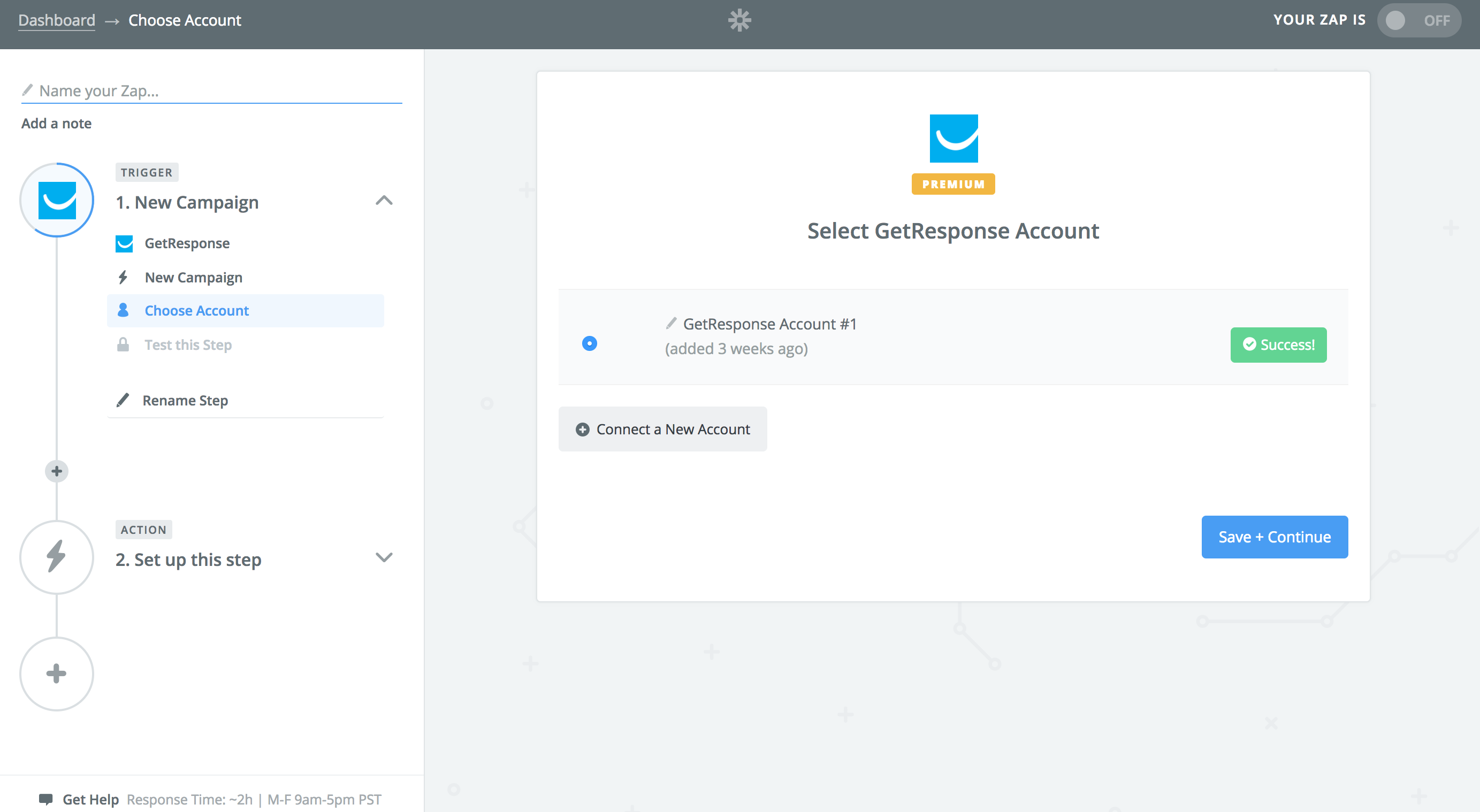Collapse the New Campaign trigger step chevron

(x=384, y=201)
